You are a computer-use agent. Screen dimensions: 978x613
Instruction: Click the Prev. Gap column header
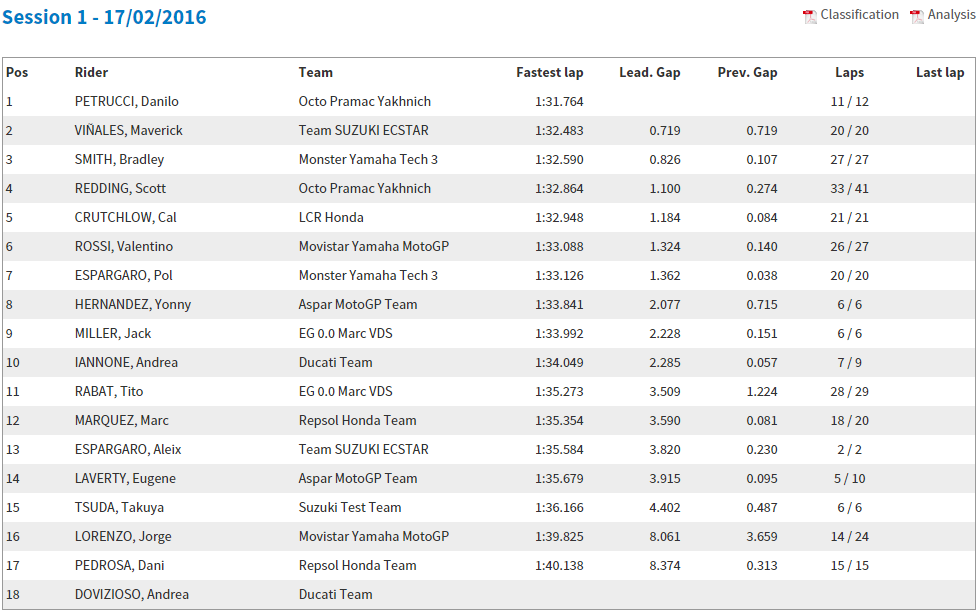point(747,72)
